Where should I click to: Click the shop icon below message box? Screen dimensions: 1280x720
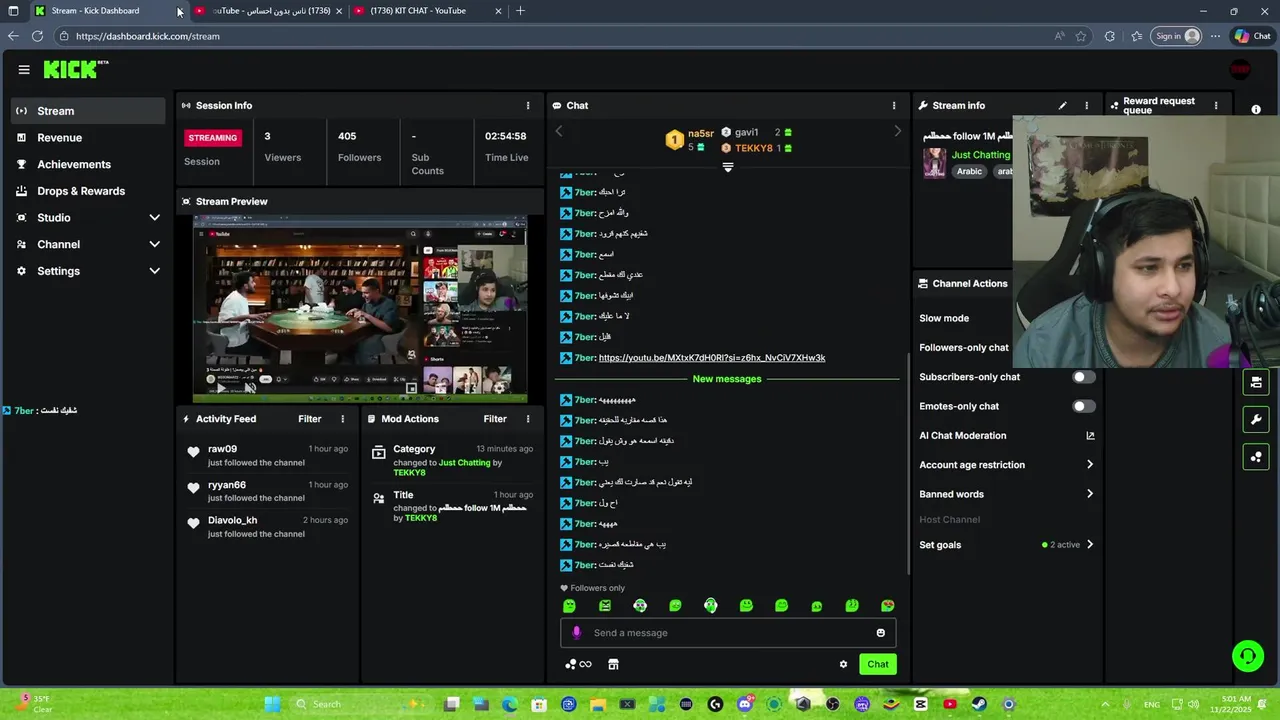[613, 664]
